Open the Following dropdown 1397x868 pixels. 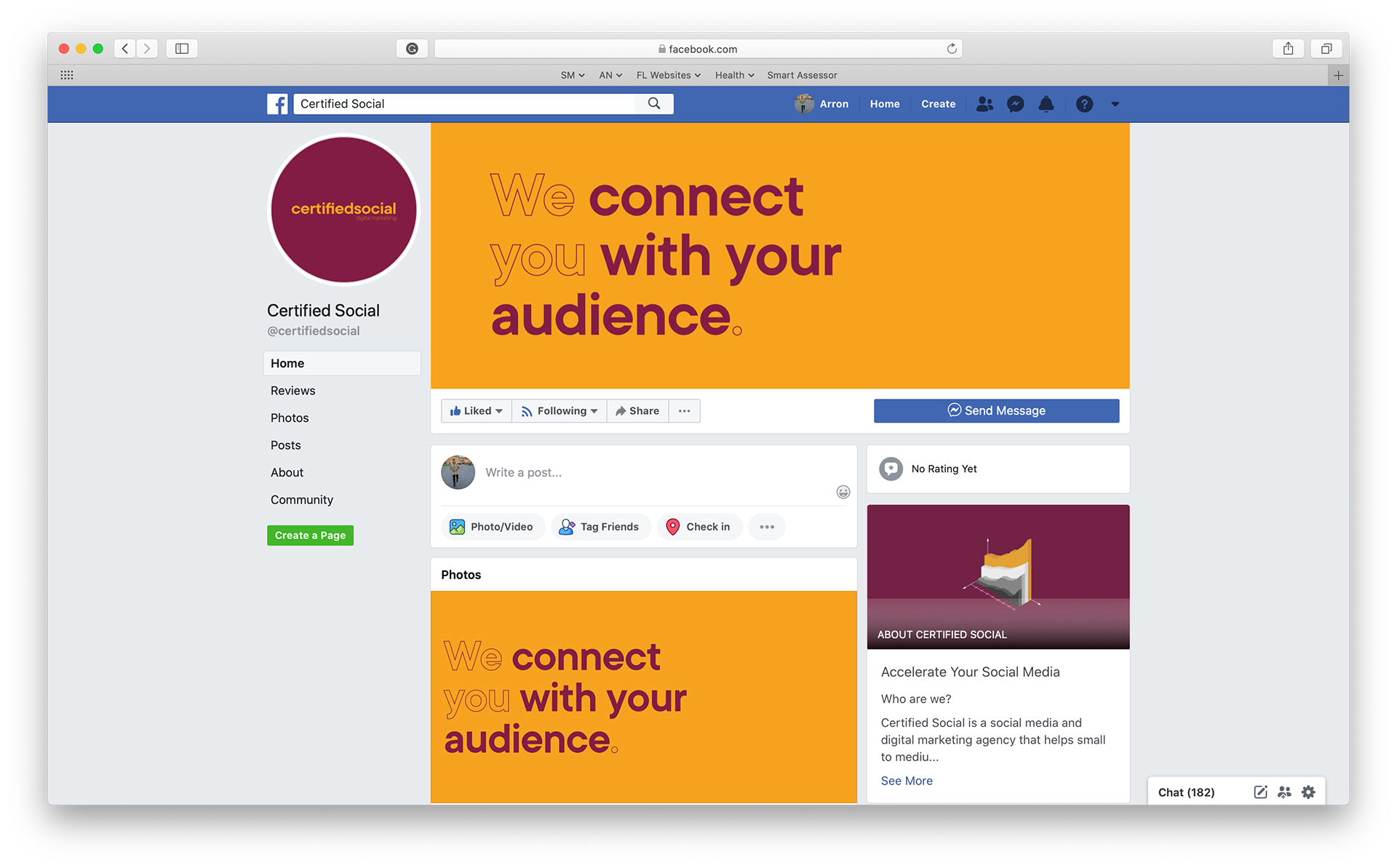(560, 411)
